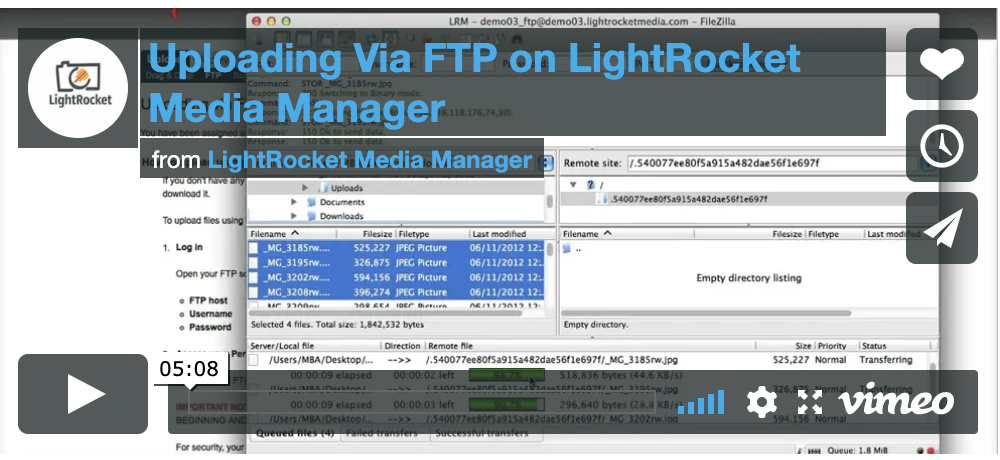
Task: Open video settings gear
Action: [761, 402]
